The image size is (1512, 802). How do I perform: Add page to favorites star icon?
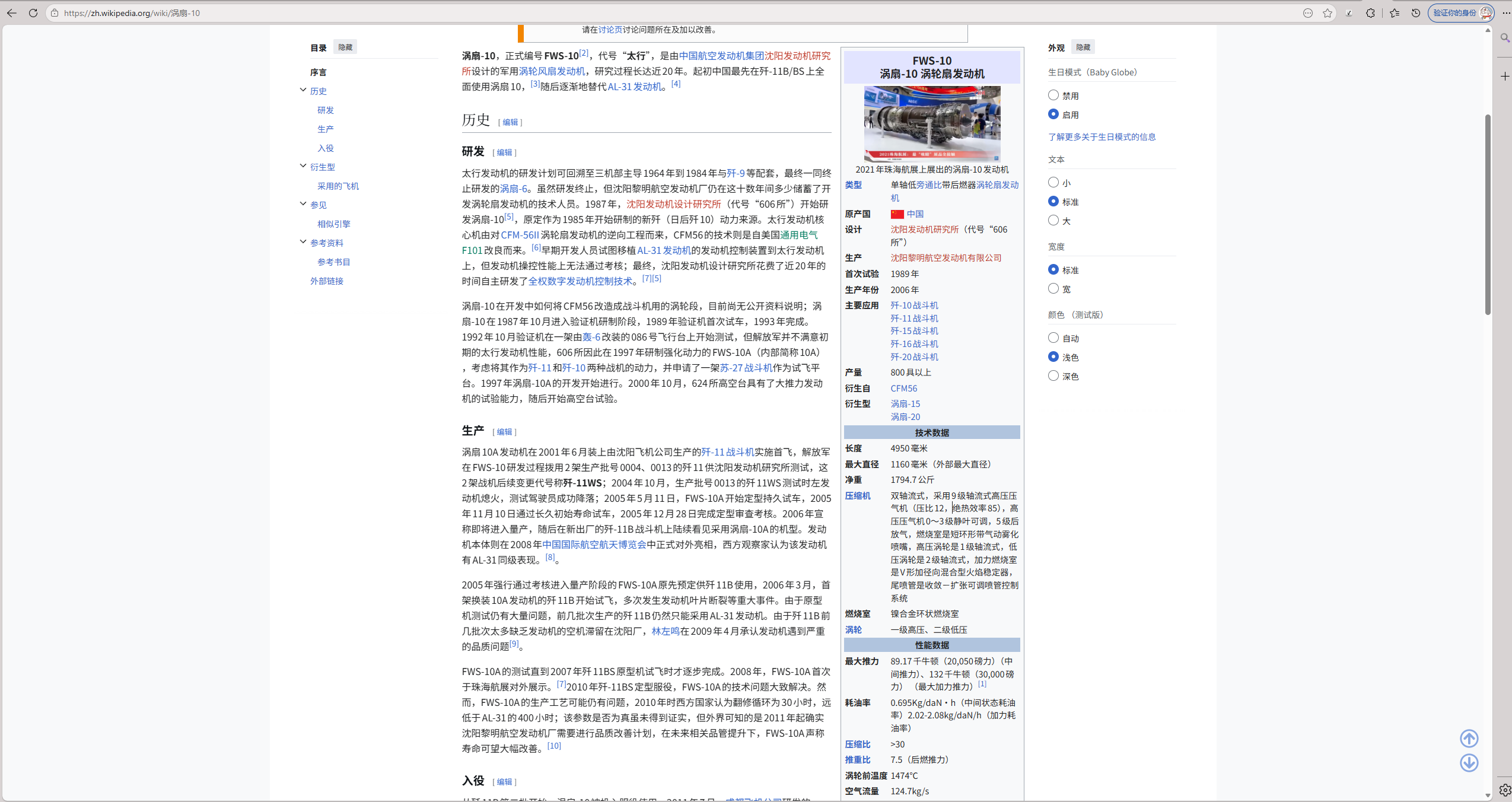click(x=1328, y=13)
